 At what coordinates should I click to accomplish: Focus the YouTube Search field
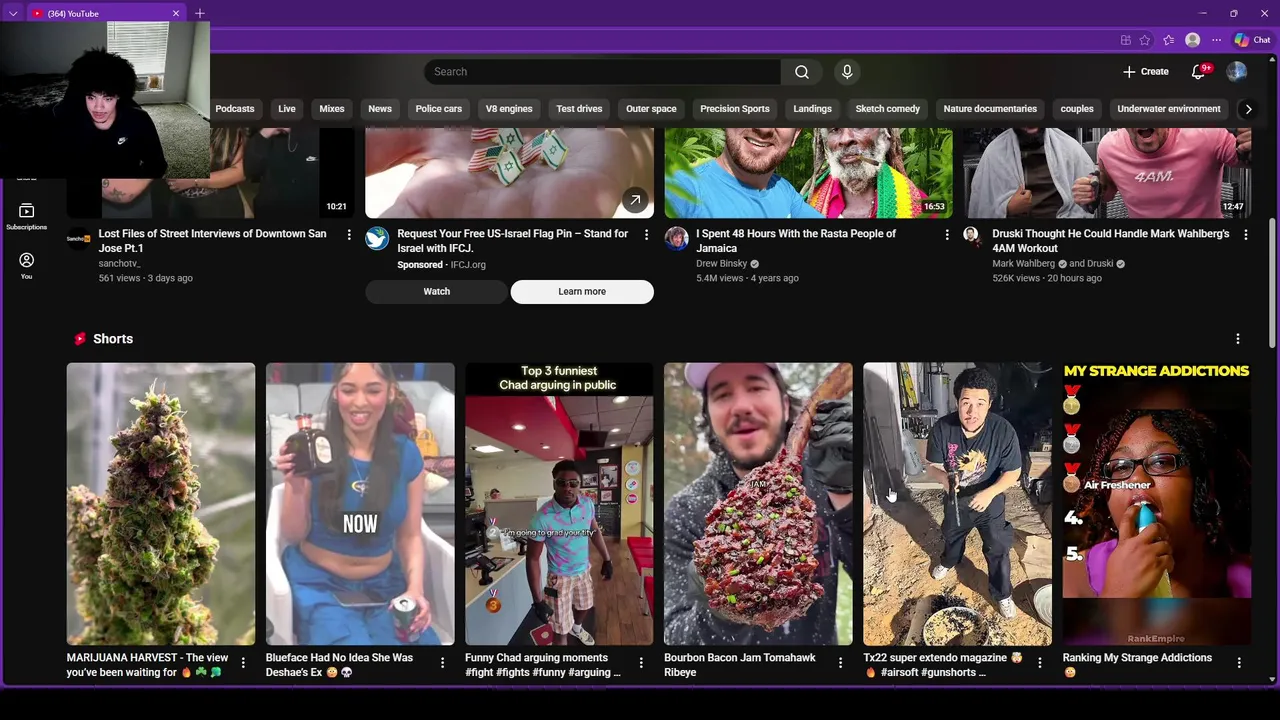click(603, 72)
